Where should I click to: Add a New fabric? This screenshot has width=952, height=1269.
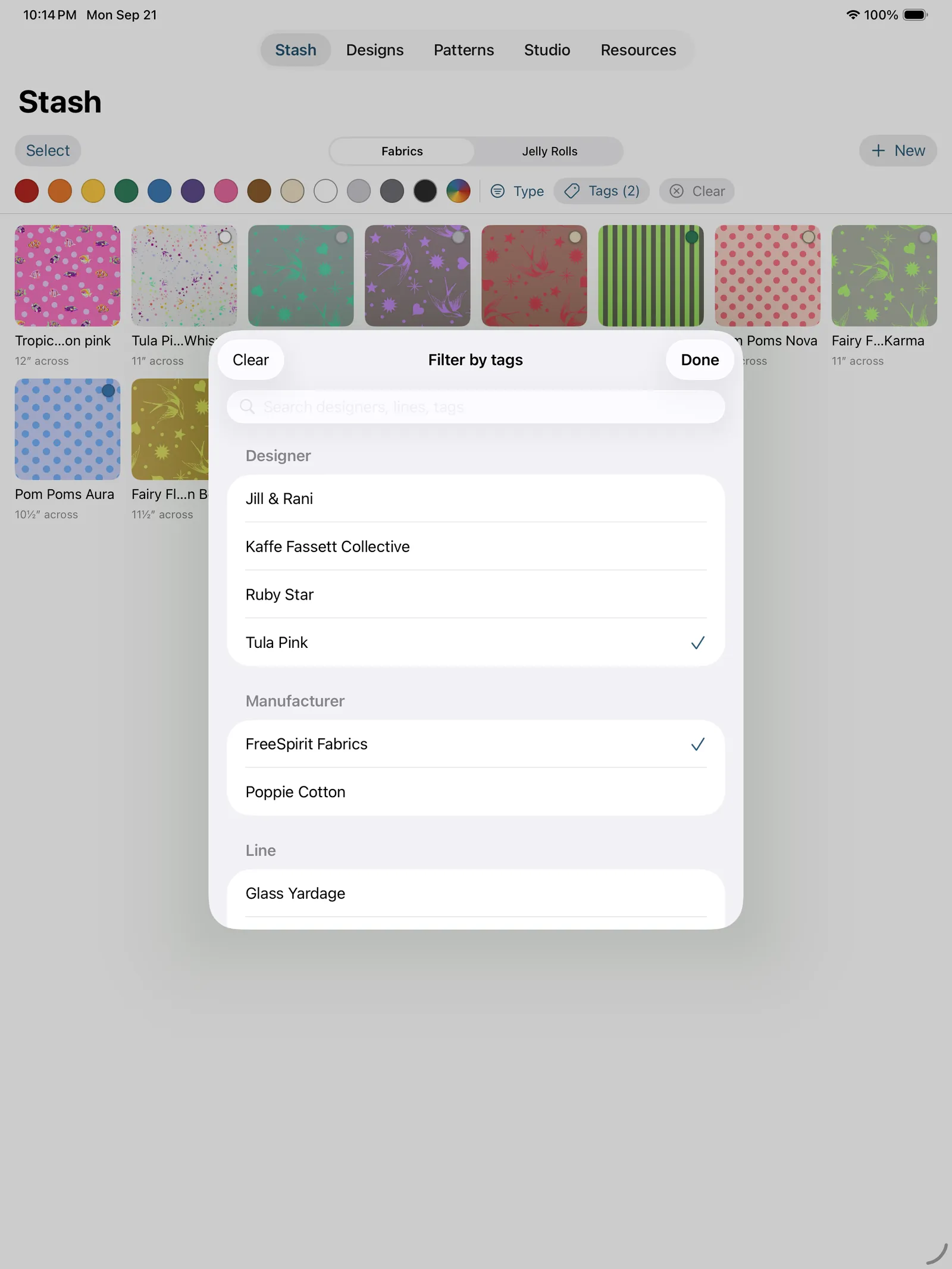point(898,151)
